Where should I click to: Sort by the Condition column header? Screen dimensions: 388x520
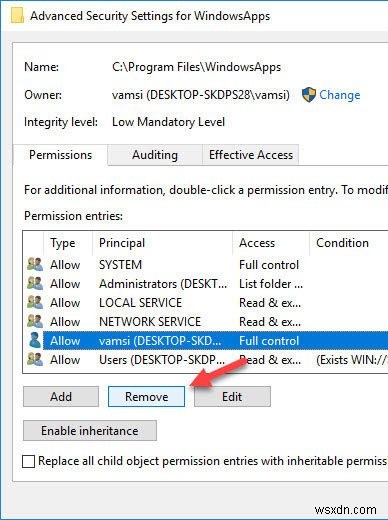point(349,243)
